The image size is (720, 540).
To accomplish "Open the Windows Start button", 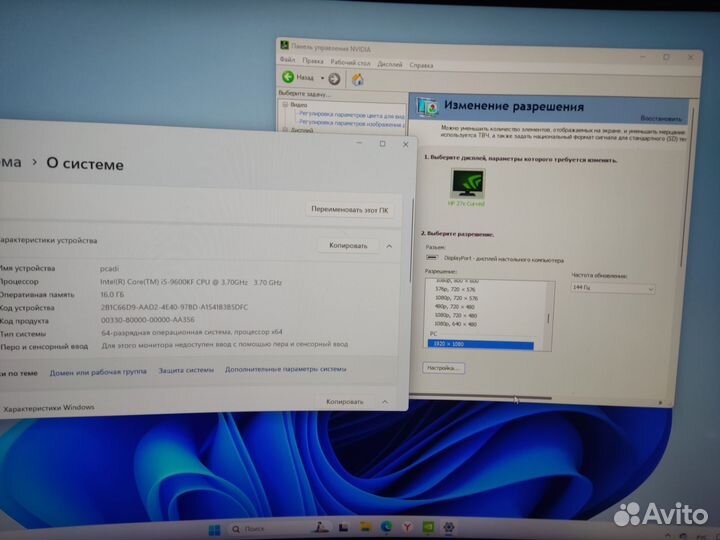I will (213, 527).
